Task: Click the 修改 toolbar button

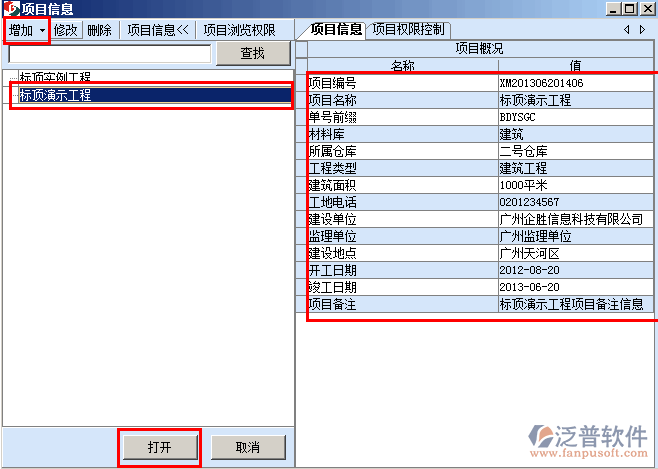Action: tap(66, 30)
